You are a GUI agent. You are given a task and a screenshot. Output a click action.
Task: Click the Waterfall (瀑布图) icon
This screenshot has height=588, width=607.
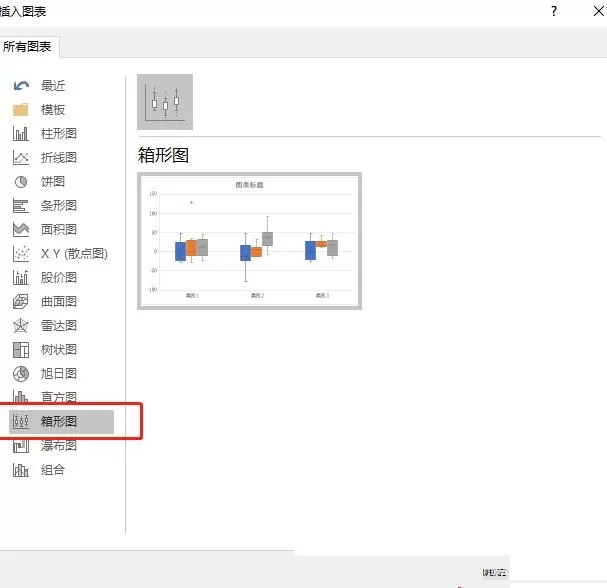pos(21,446)
